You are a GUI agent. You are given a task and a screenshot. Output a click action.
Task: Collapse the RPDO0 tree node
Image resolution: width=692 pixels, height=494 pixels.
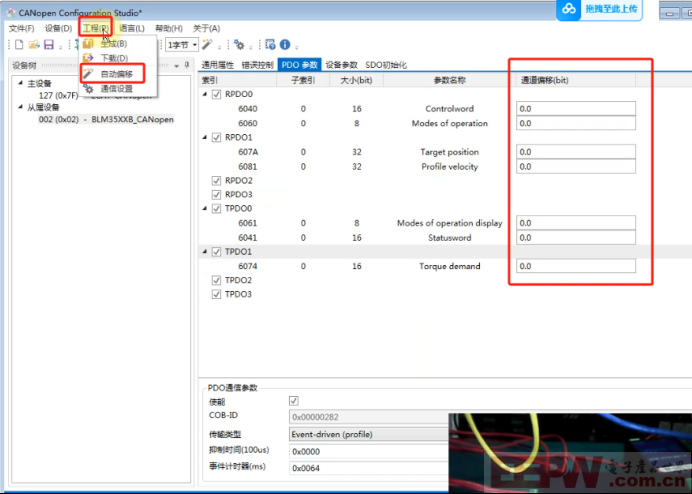tap(205, 94)
